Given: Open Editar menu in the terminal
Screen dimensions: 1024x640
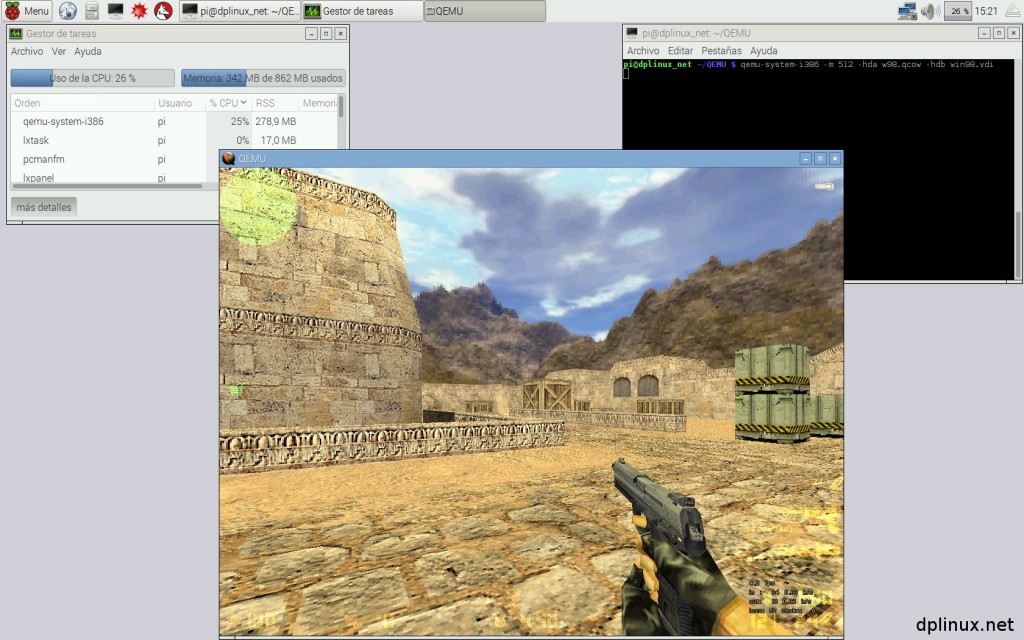Looking at the screenshot, I should click(680, 50).
